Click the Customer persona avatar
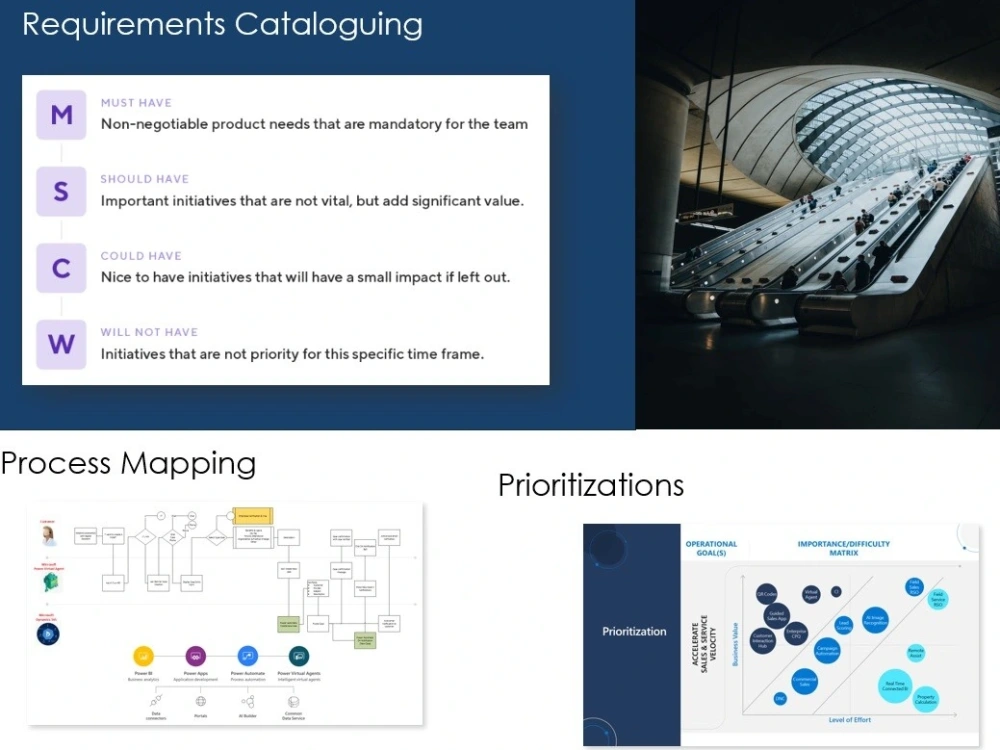The width and height of the screenshot is (1000, 750). (49, 538)
